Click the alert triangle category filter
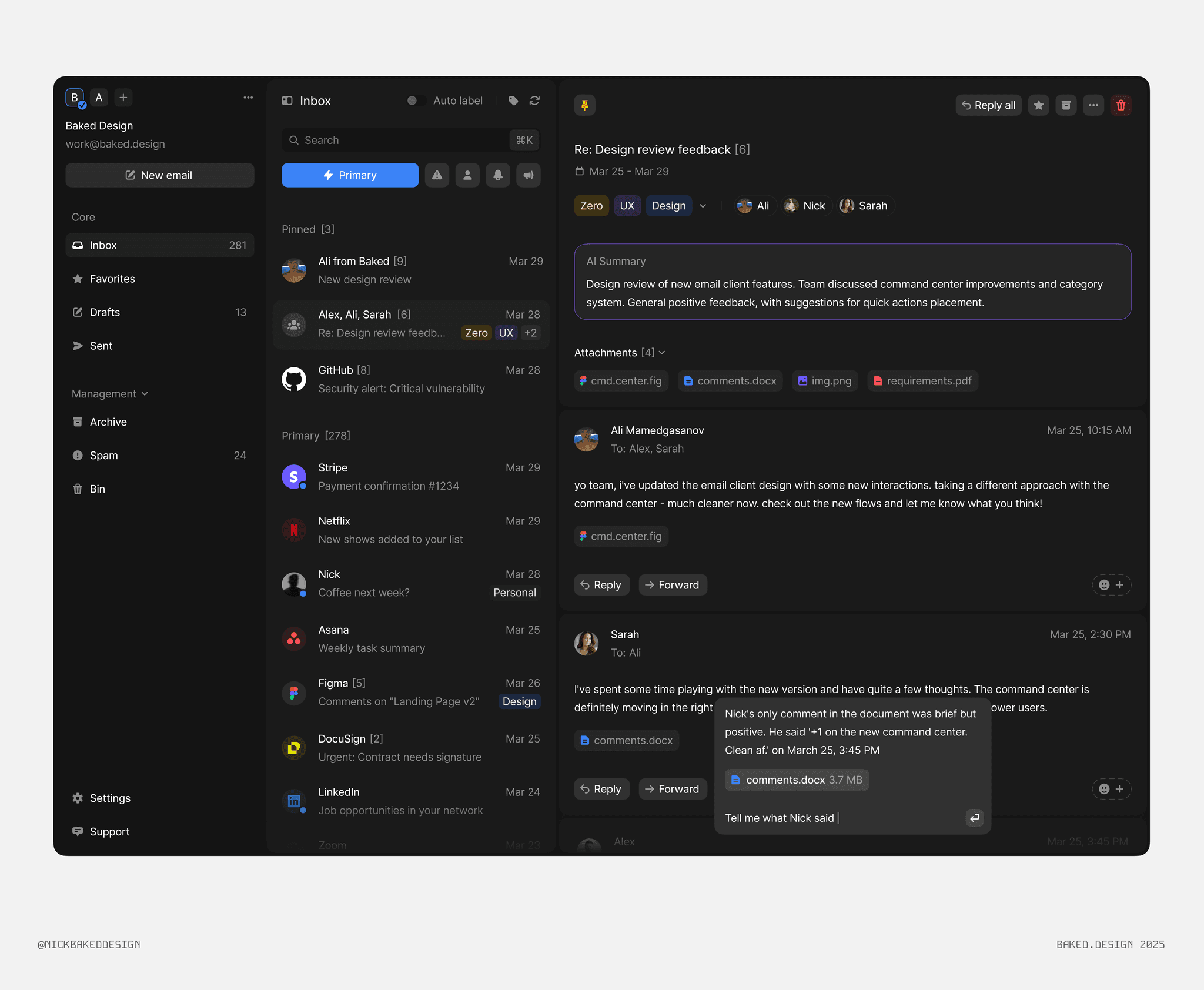This screenshot has width=1204, height=990. pyautogui.click(x=437, y=175)
